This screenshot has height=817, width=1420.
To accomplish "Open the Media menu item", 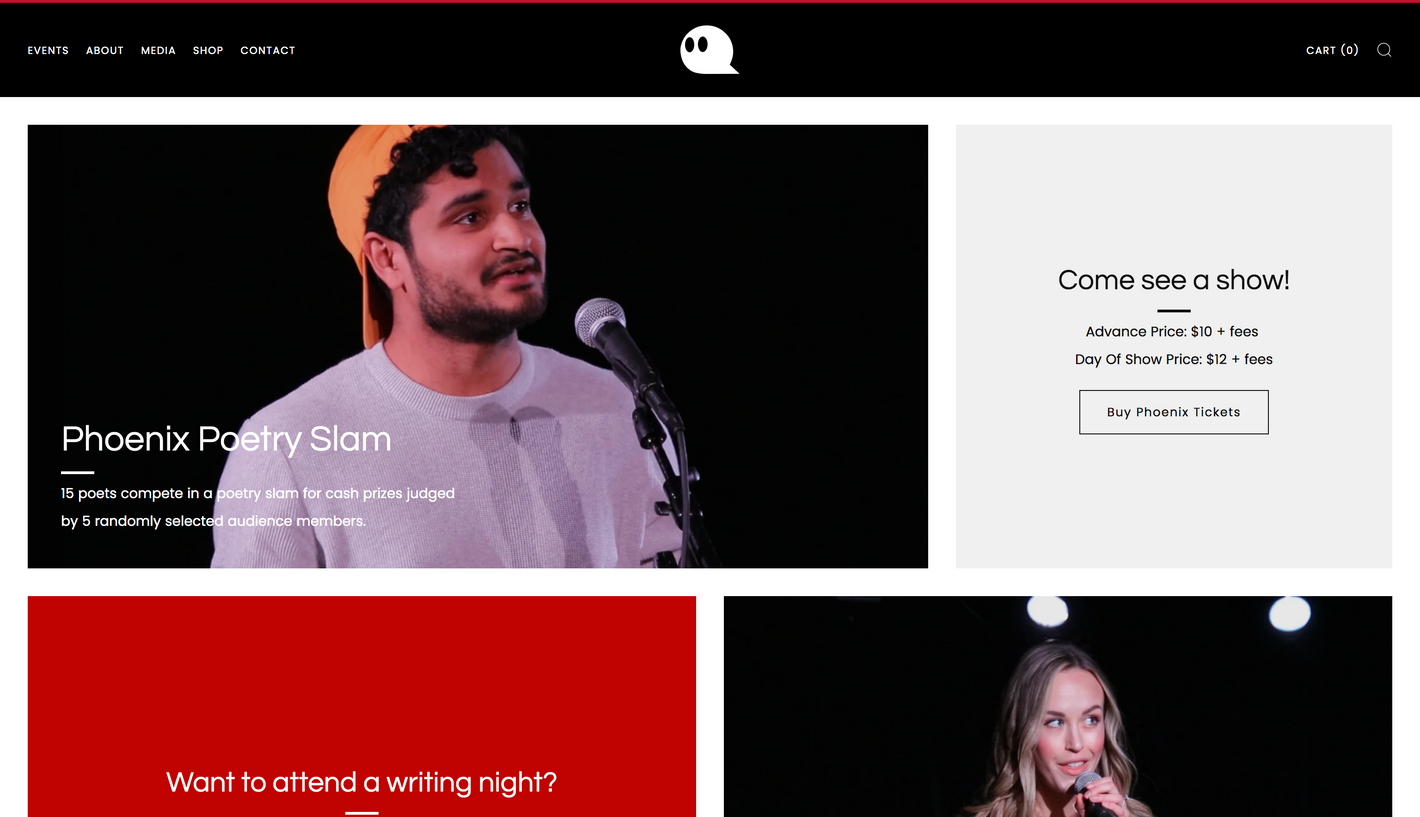I will [158, 50].
